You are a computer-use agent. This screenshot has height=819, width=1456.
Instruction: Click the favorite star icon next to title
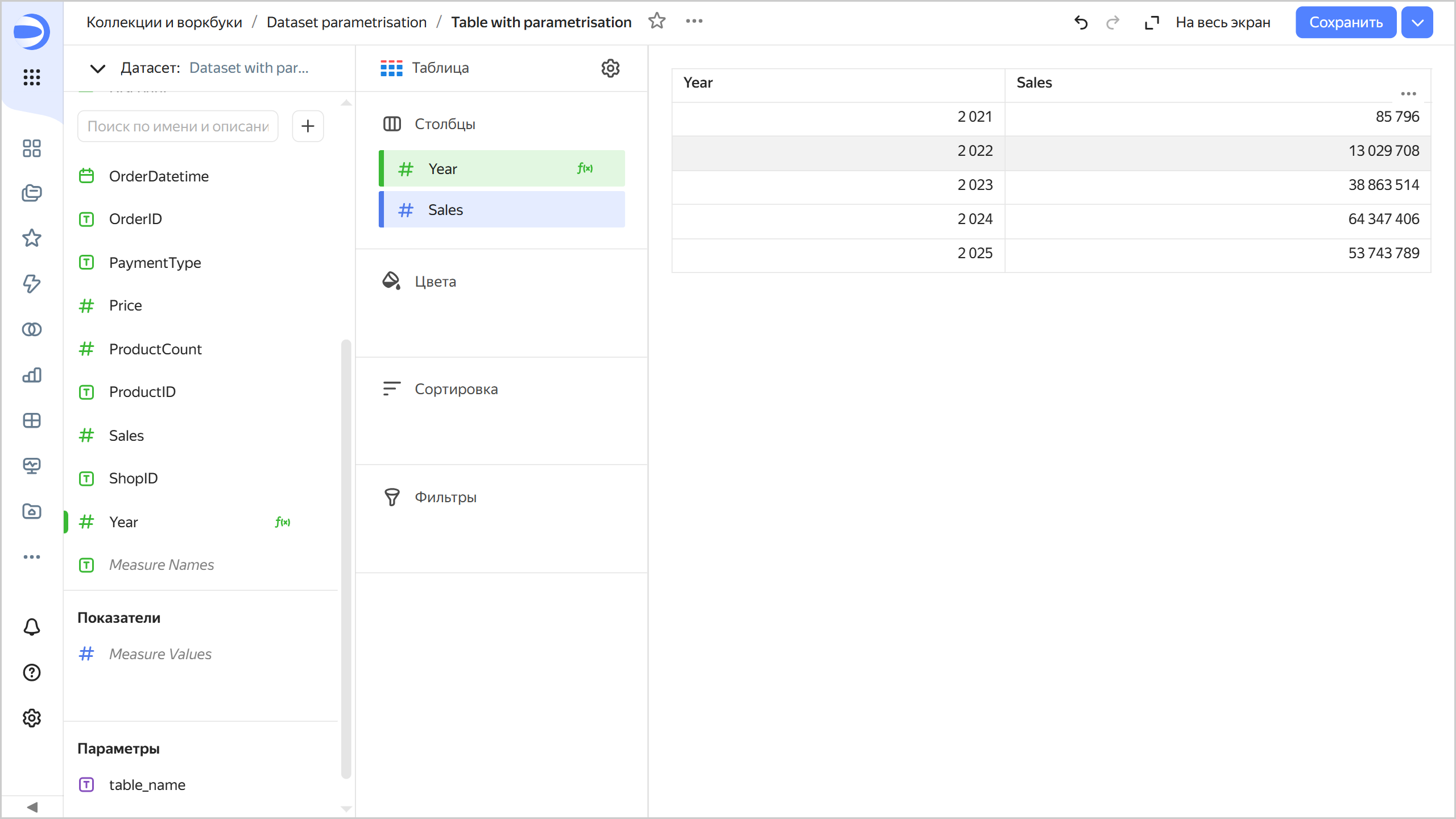tap(657, 22)
